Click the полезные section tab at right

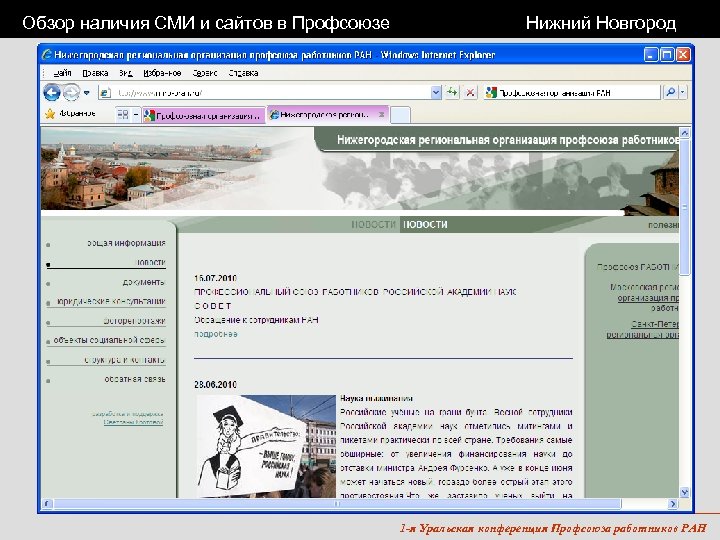point(663,225)
